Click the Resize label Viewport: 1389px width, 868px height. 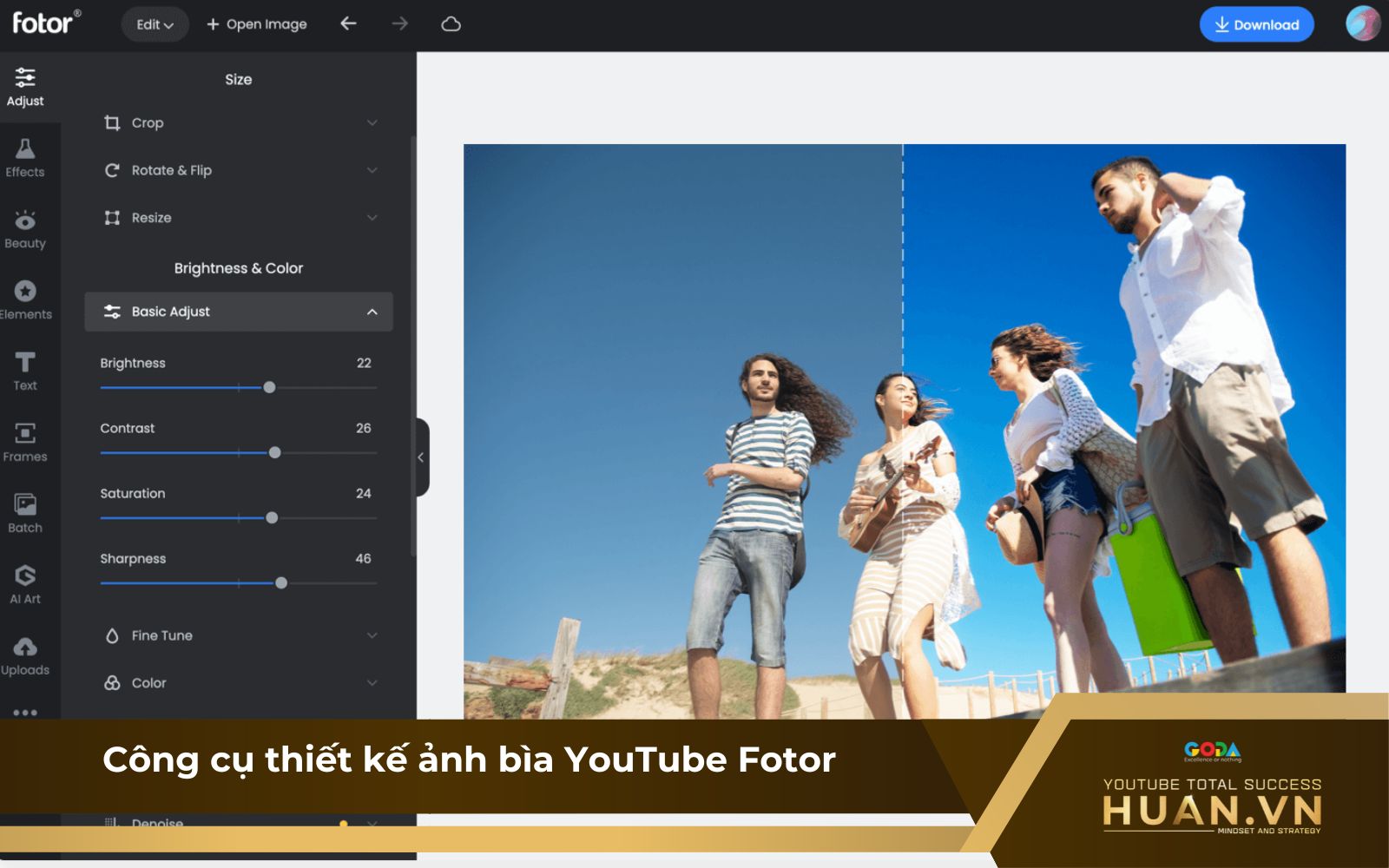click(152, 218)
